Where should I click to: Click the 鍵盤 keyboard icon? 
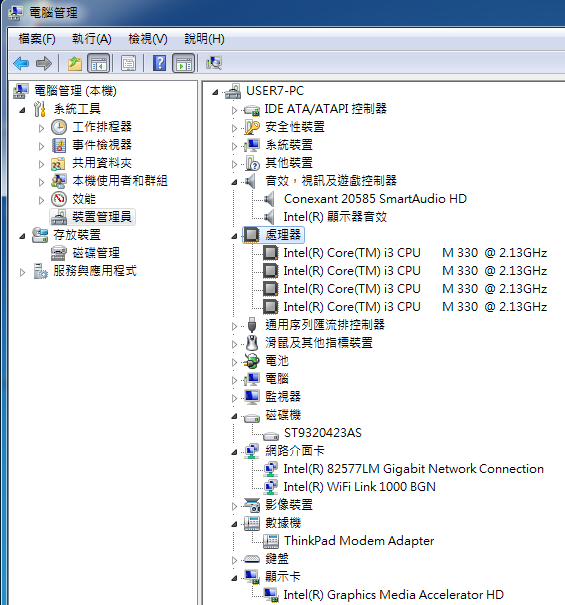tap(252, 559)
